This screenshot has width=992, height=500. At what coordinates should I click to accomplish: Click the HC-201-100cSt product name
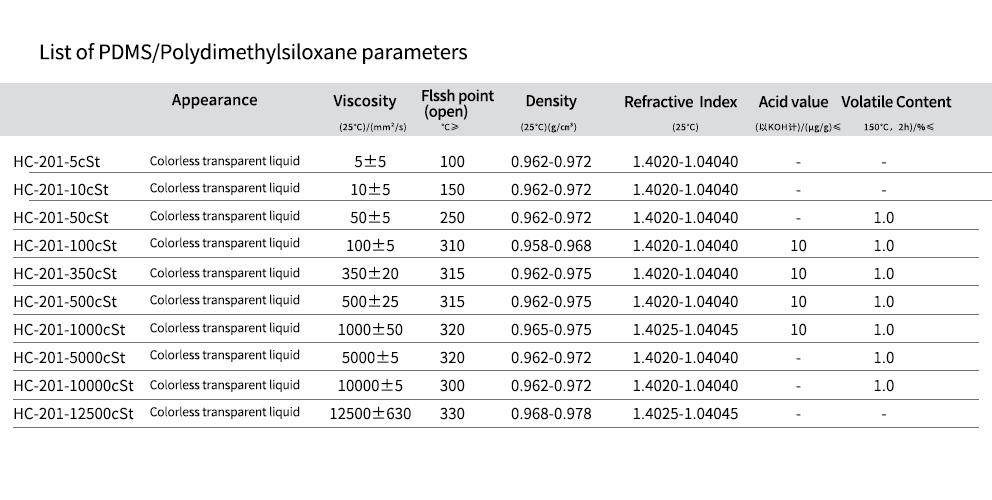point(65,246)
